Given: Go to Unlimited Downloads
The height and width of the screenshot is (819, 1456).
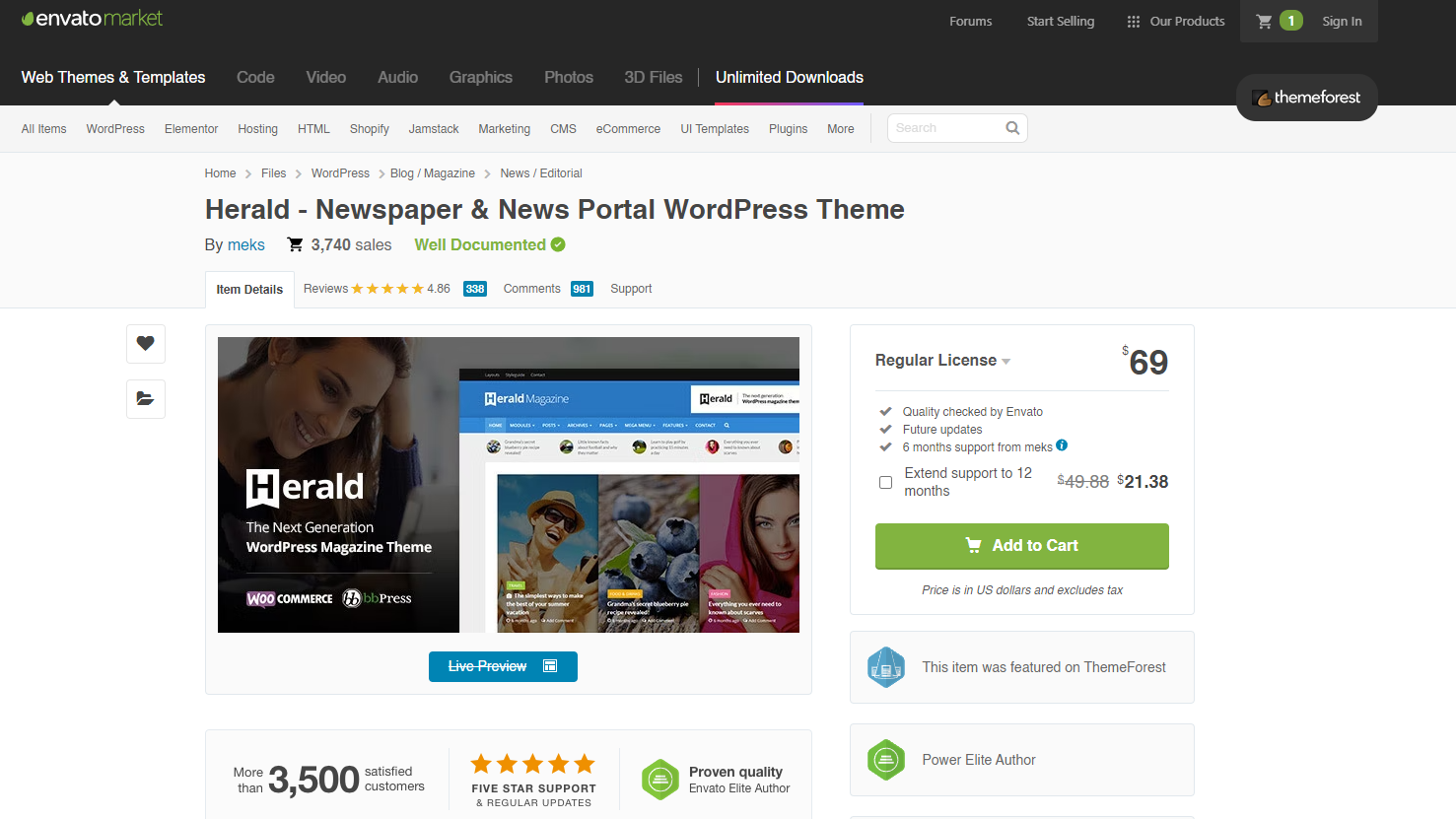Looking at the screenshot, I should pos(790,77).
